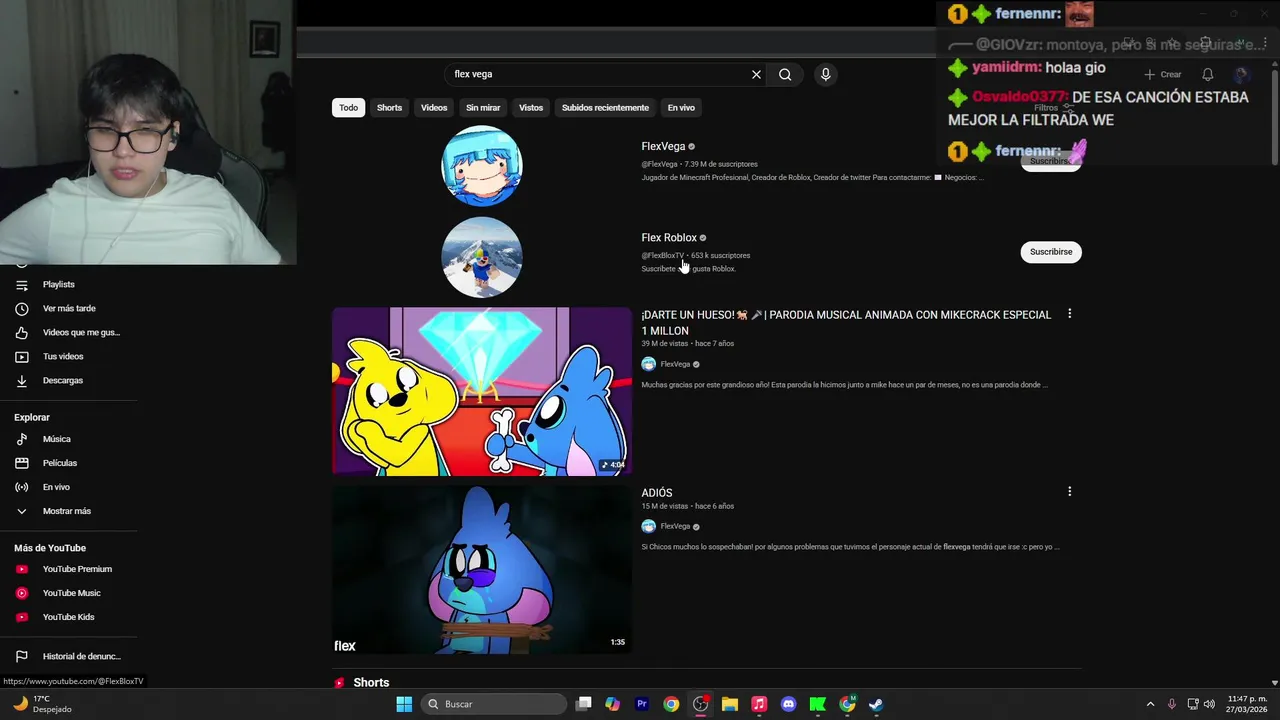Start voice search with the microphone icon
Viewport: 1280px width, 720px height.
click(x=825, y=74)
